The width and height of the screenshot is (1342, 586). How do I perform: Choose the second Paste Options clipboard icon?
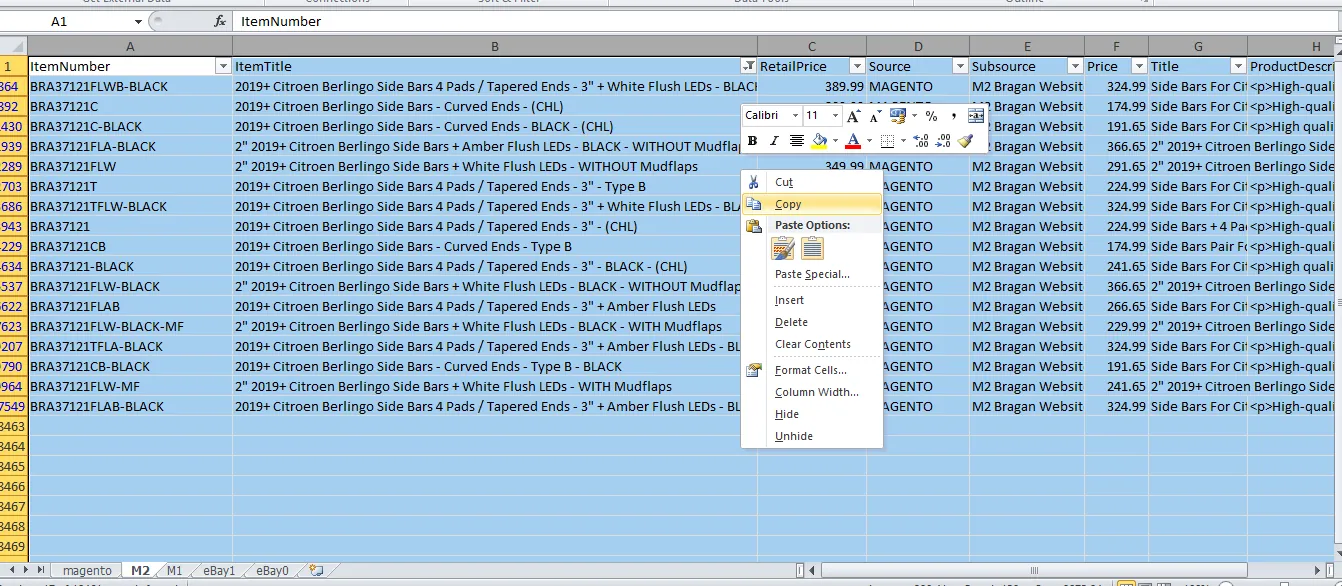tap(813, 248)
